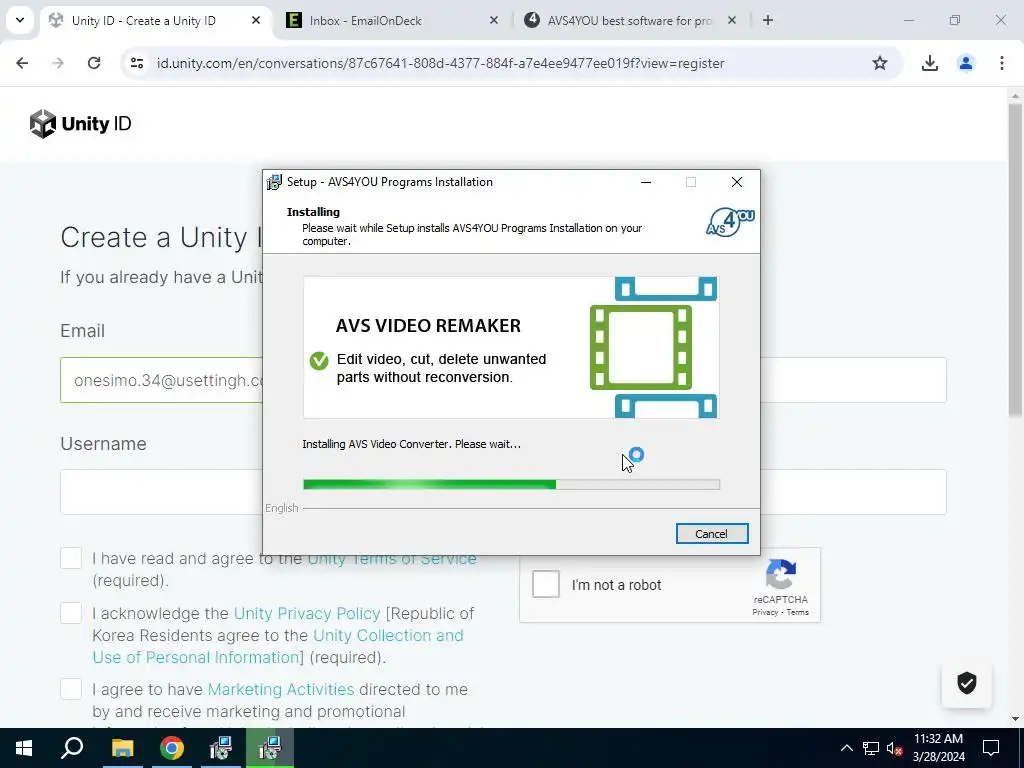1024x768 pixels.
Task: Open File Explorer from the taskbar
Action: [122, 748]
